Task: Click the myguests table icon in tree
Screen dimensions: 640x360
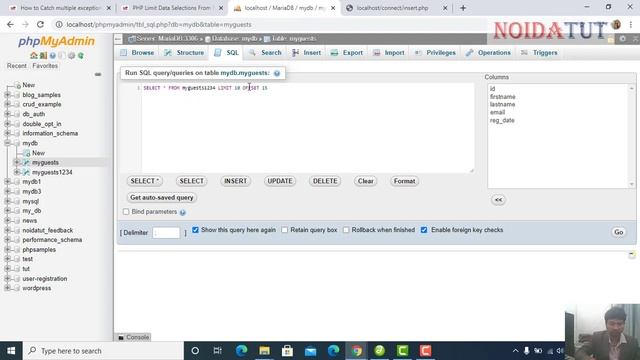Action: tap(27, 162)
